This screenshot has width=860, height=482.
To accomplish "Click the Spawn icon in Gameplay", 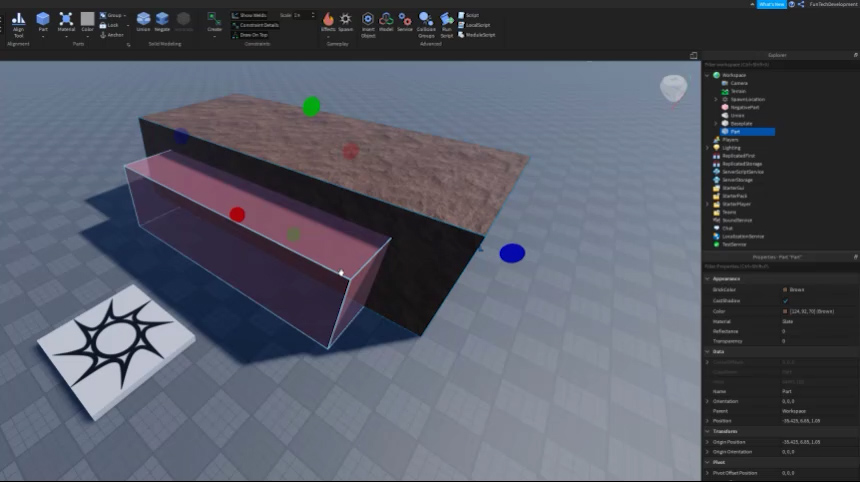I will click(346, 22).
